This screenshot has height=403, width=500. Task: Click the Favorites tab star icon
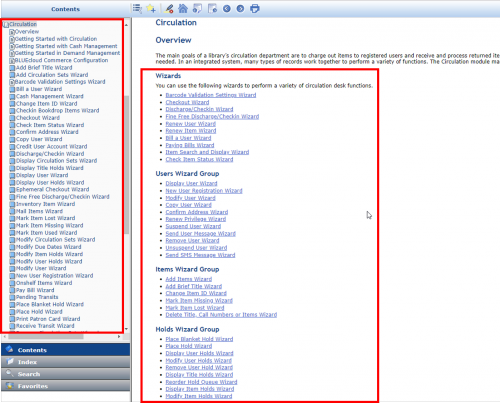pyautogui.click(x=10, y=386)
